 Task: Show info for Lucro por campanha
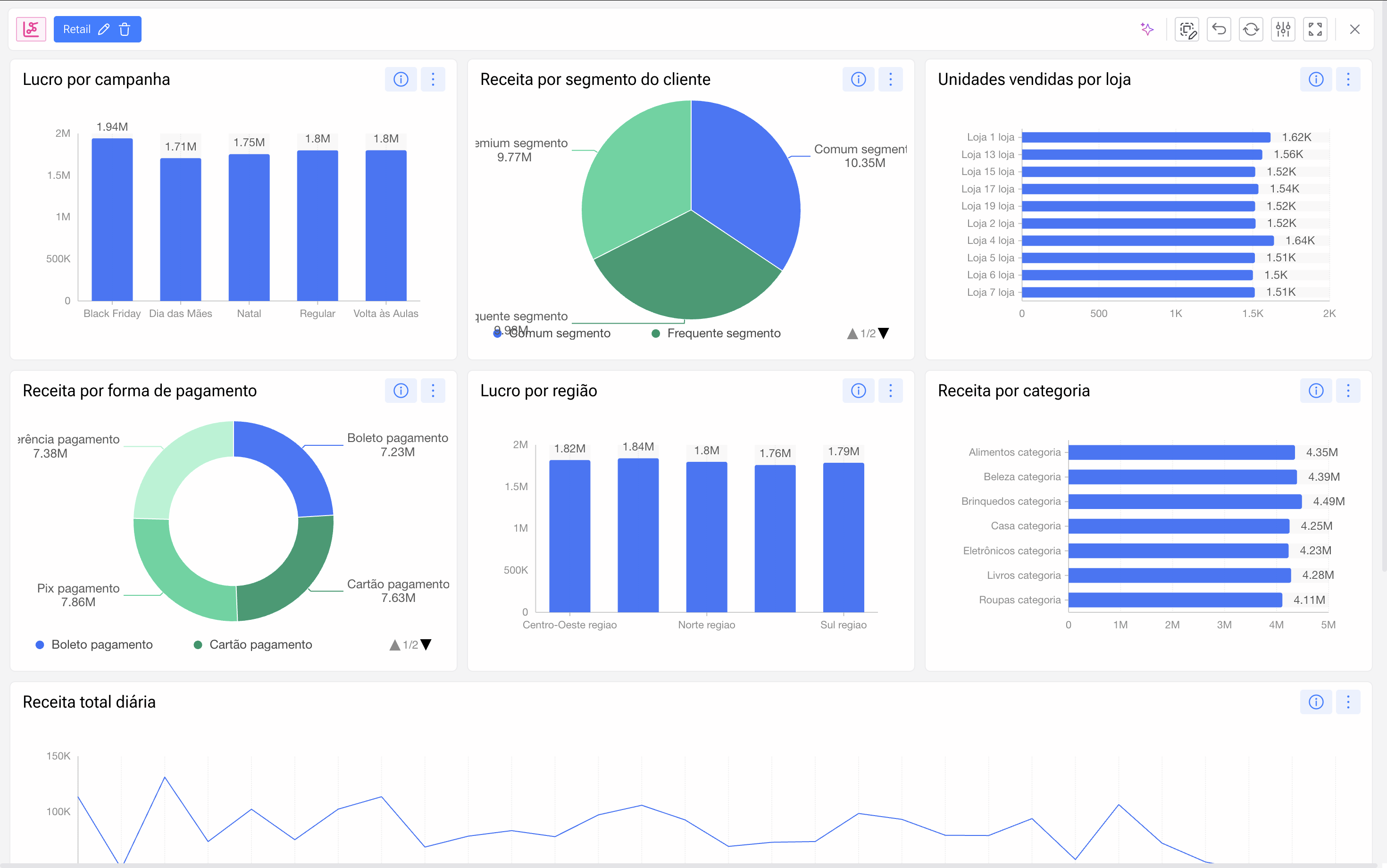tap(401, 79)
